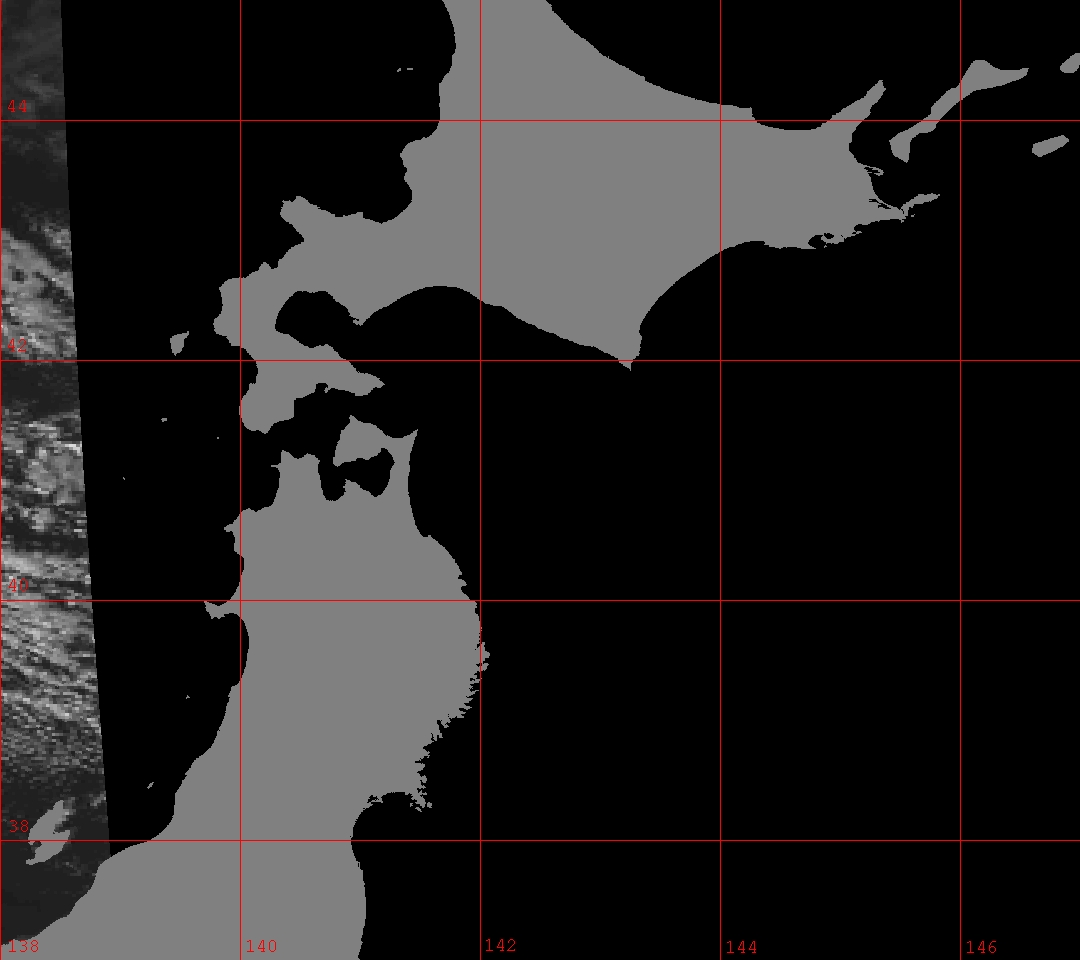Click the longitude label 146

point(981,948)
